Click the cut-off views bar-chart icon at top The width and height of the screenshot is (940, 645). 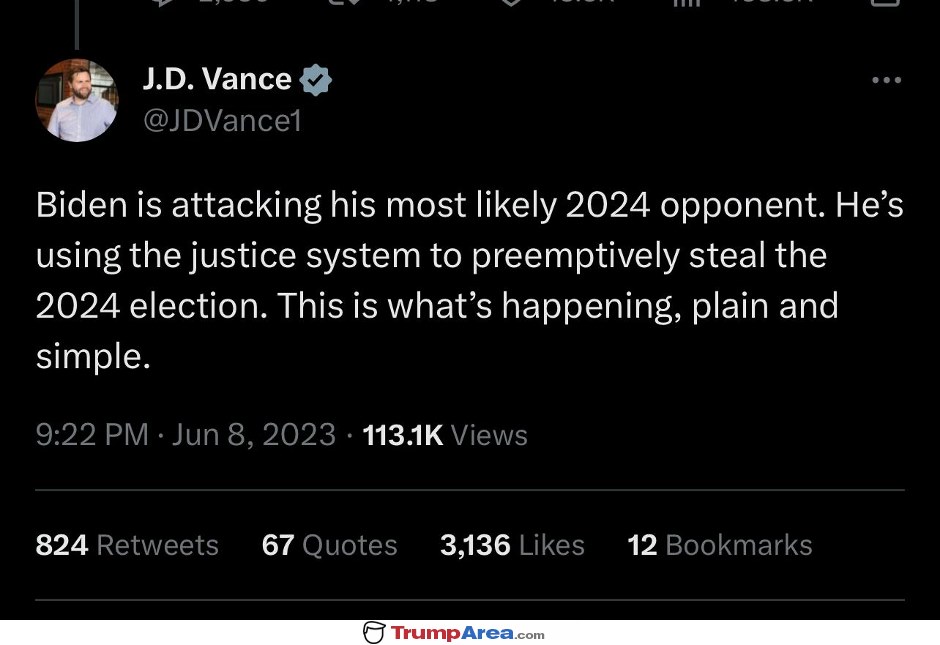686,2
